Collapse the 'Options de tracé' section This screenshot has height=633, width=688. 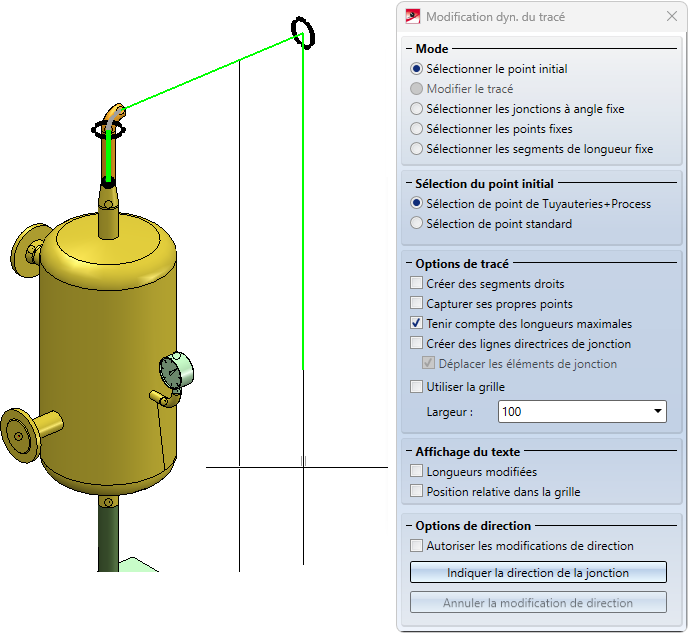tap(409, 264)
